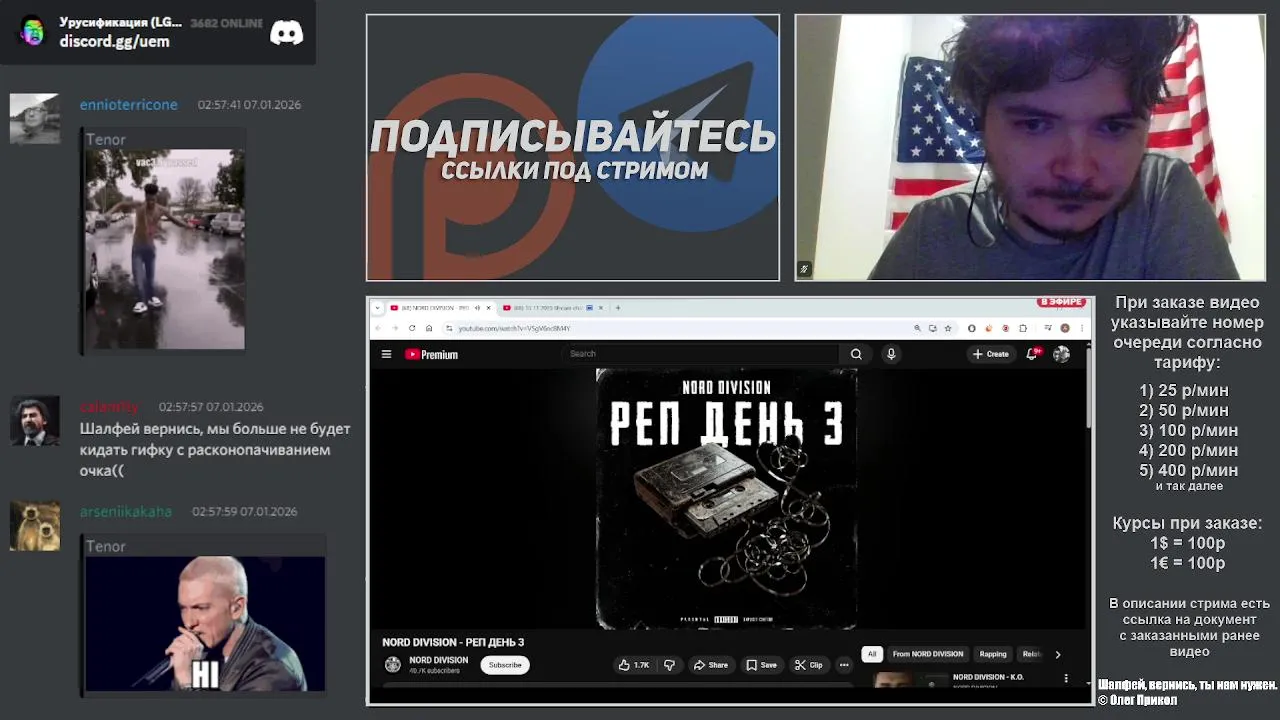The height and width of the screenshot is (720, 1280).
Task: Bookmark this page with star icon
Action: click(x=948, y=328)
